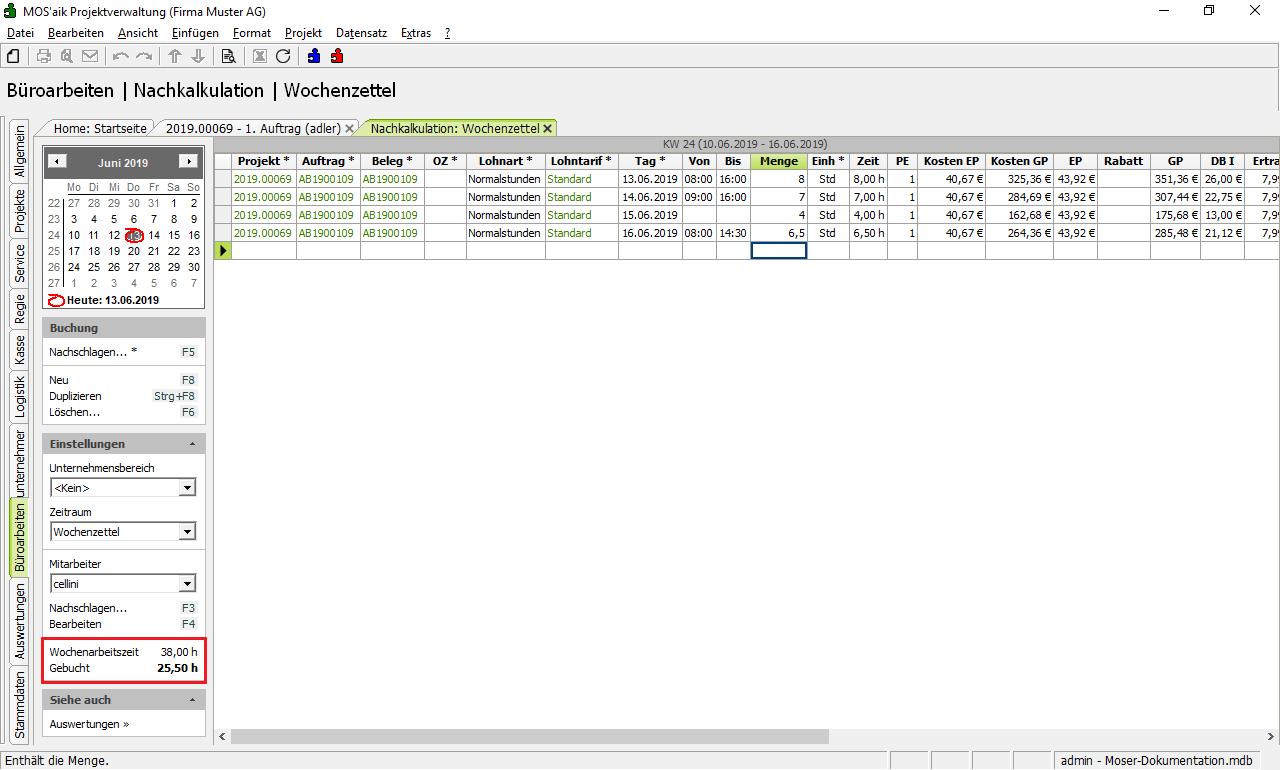
Task: Collapse the Einstellungen section
Action: pyautogui.click(x=191, y=444)
